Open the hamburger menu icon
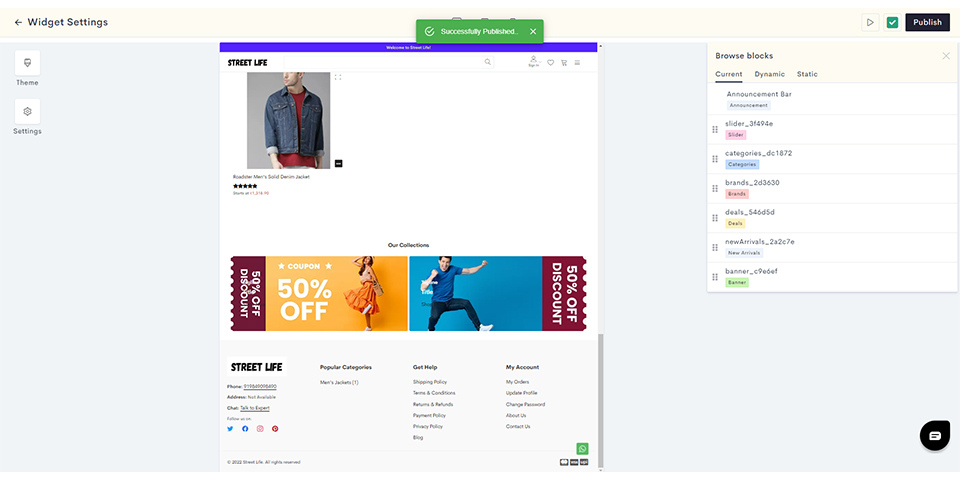The width and height of the screenshot is (960, 480). [577, 62]
